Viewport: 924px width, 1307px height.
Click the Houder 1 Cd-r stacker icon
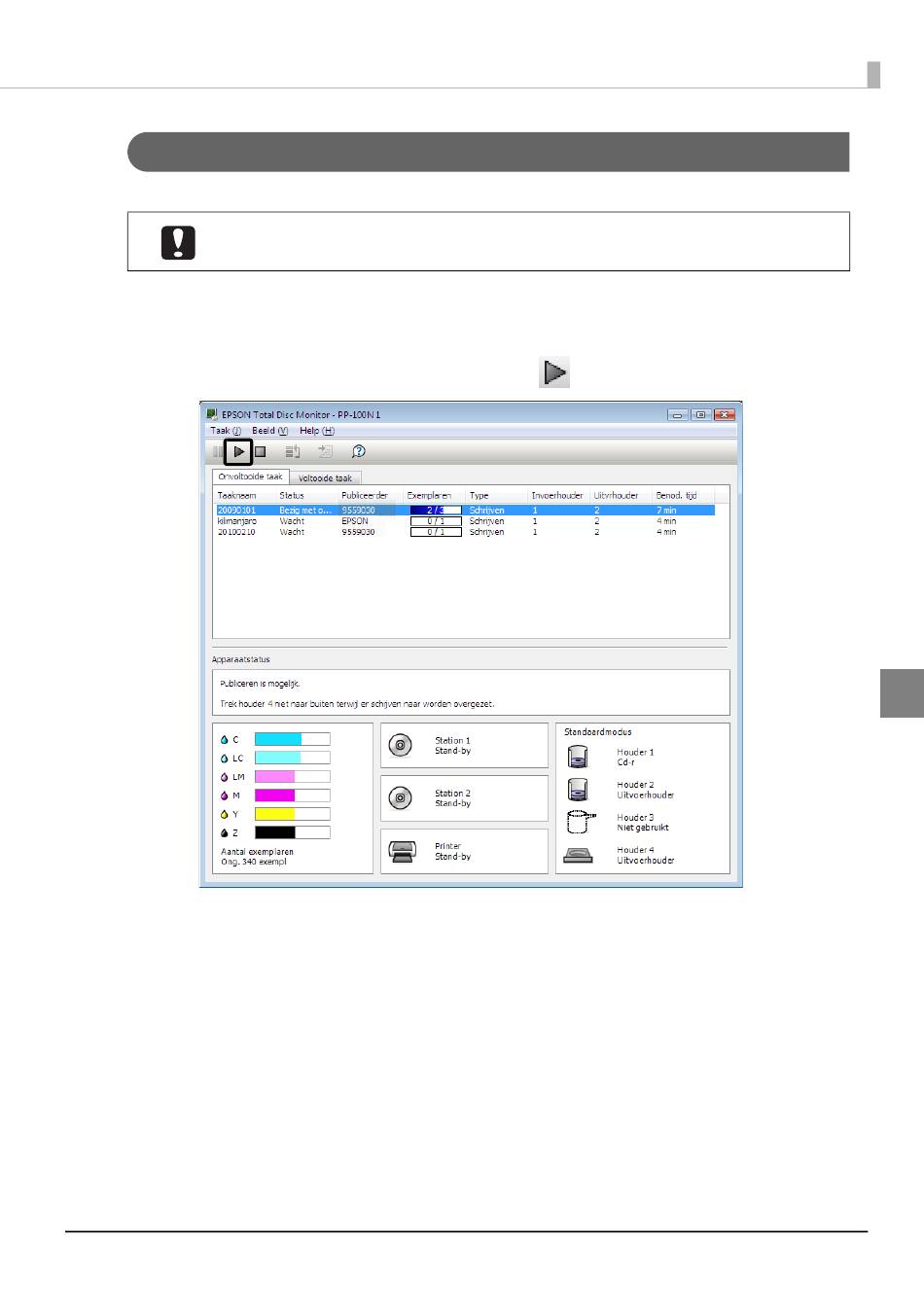click(x=578, y=756)
